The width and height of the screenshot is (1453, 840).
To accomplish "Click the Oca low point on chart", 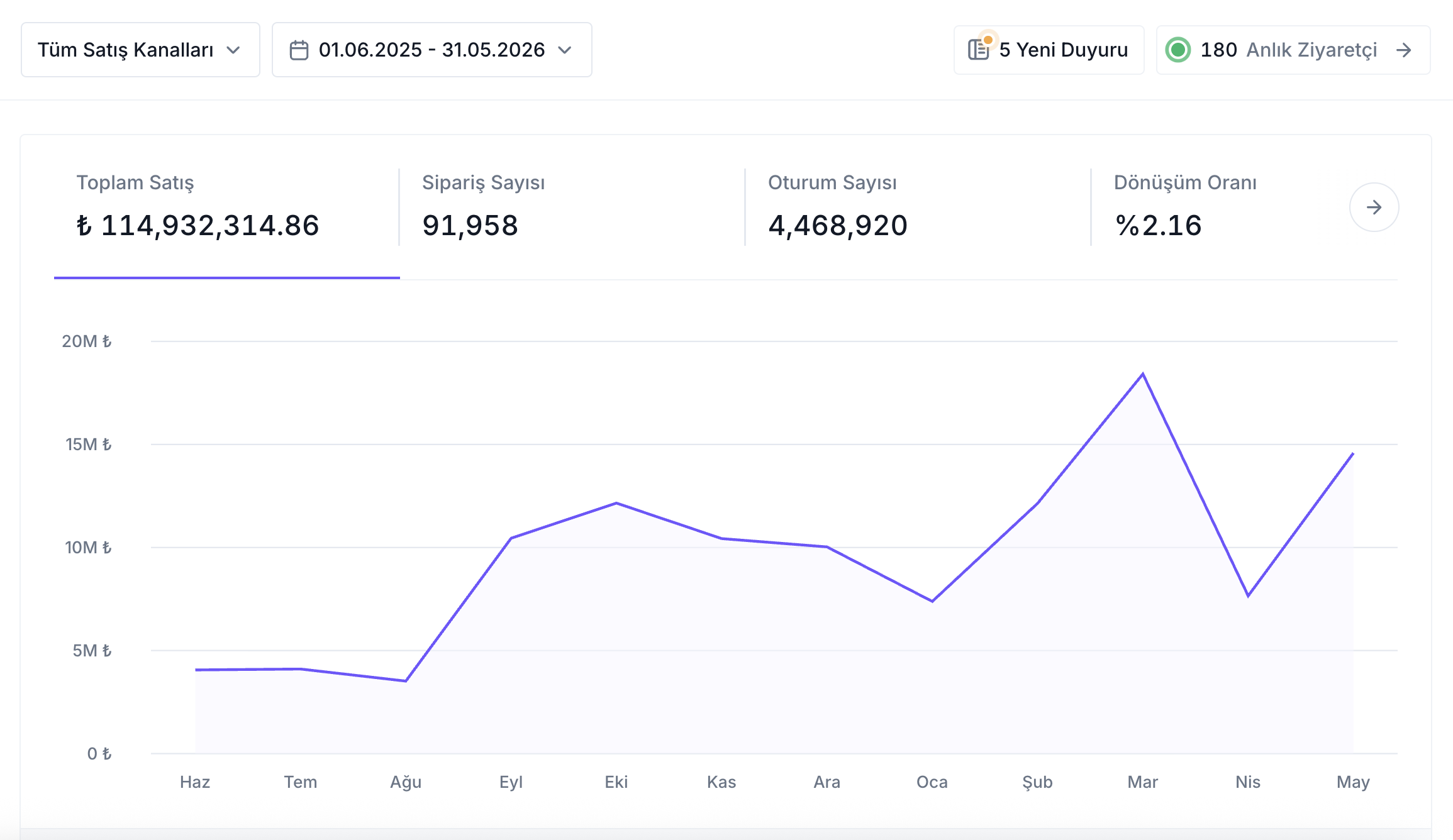I will (932, 601).
